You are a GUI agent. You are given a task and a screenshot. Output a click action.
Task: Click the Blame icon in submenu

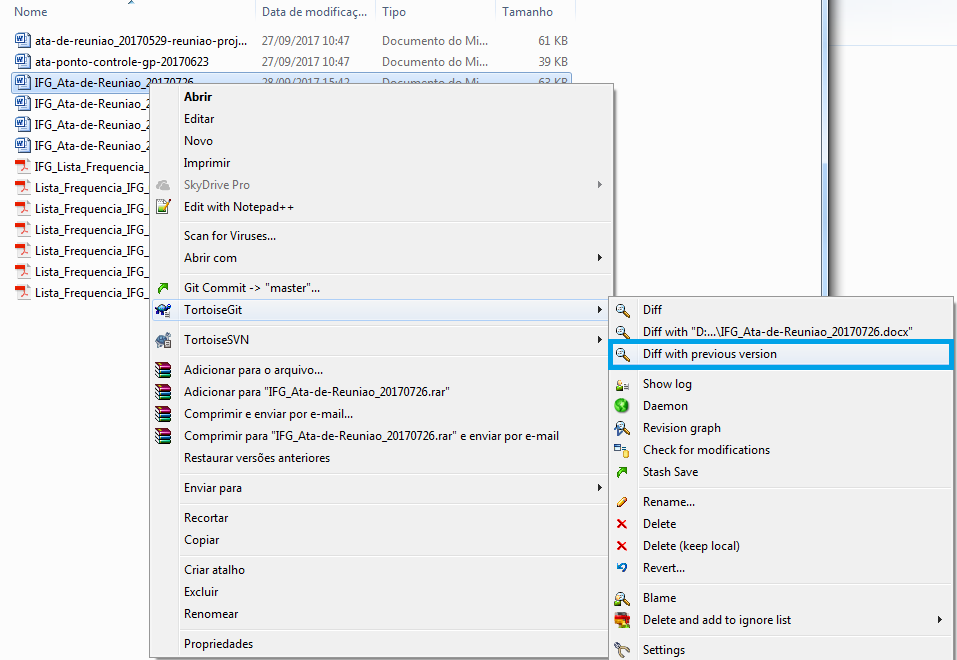tap(622, 598)
